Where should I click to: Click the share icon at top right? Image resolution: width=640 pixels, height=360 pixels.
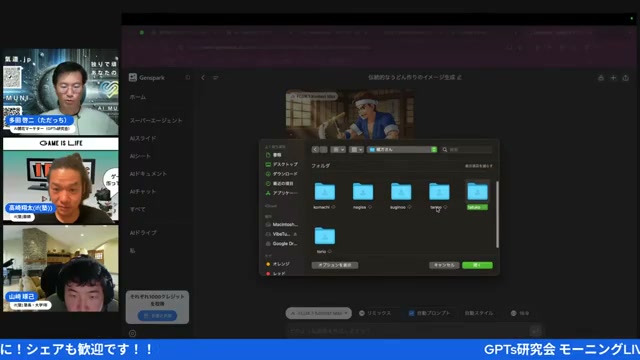click(626, 78)
